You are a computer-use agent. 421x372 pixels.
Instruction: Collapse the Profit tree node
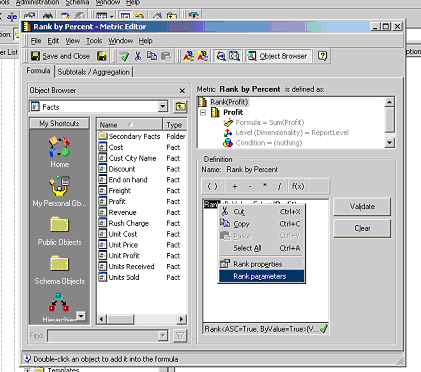tap(203, 112)
